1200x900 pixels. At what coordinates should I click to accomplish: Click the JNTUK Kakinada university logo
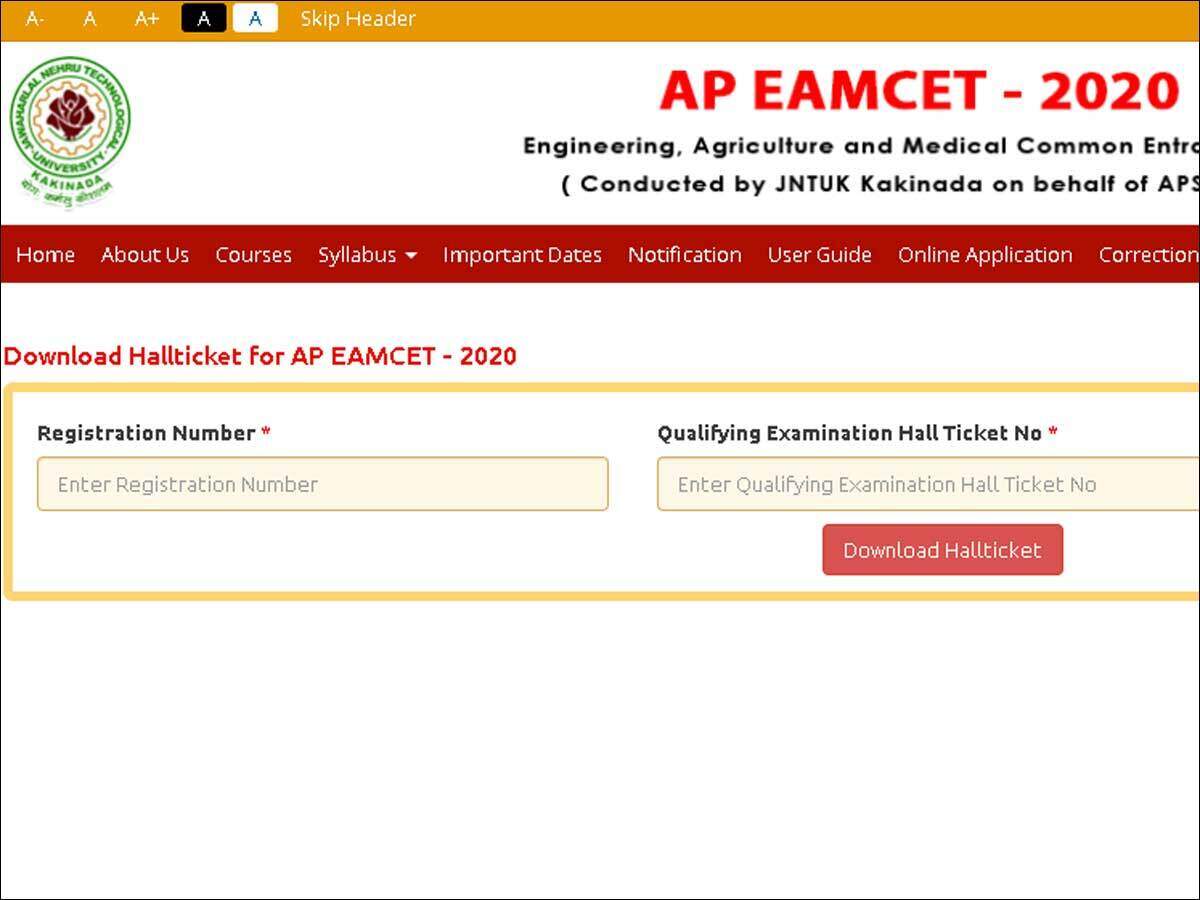(70, 130)
